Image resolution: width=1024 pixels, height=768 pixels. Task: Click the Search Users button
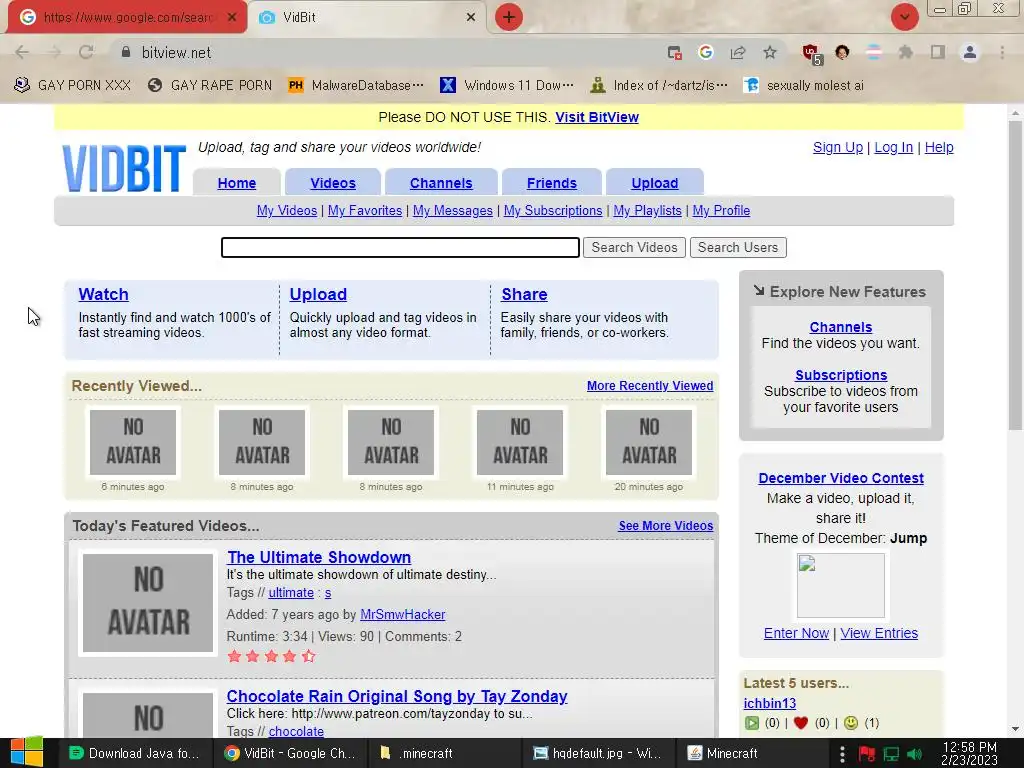[x=738, y=248]
